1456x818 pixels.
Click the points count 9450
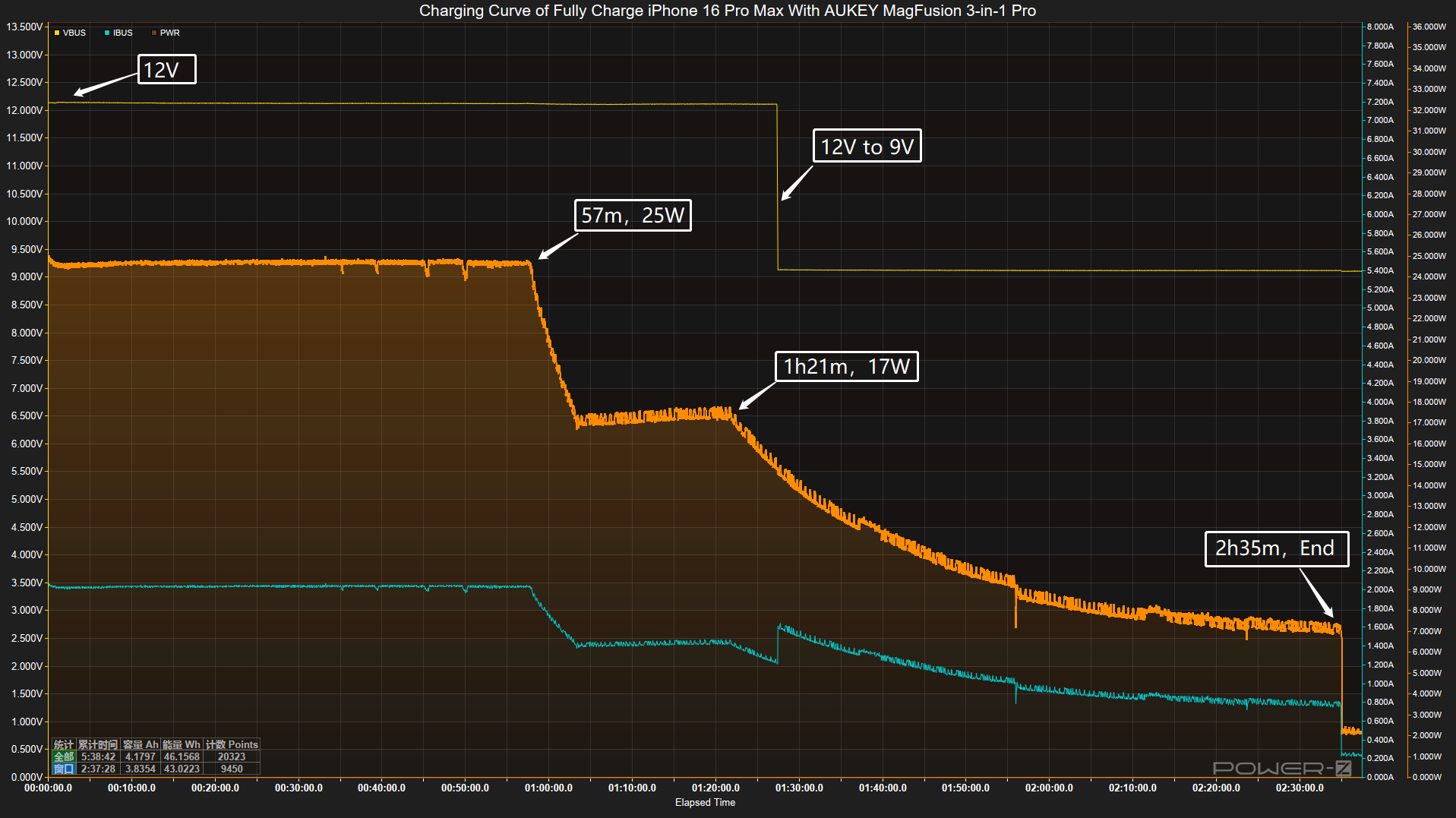pos(232,769)
